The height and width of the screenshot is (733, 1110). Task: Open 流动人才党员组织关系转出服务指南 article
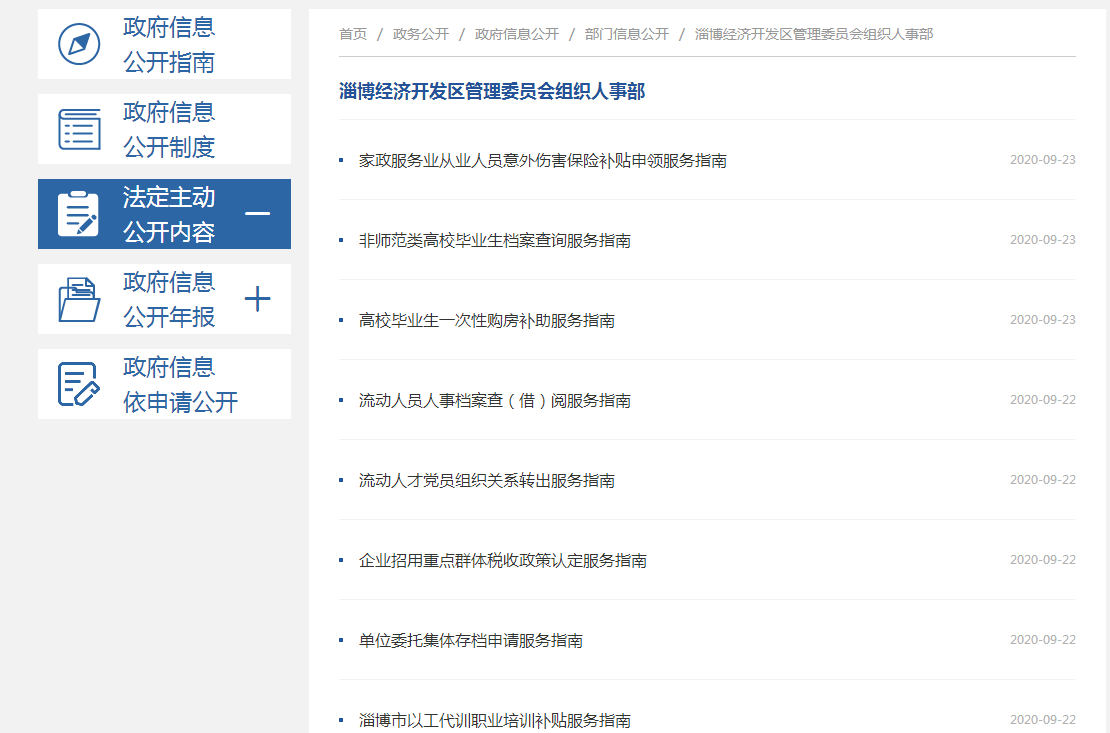486,480
